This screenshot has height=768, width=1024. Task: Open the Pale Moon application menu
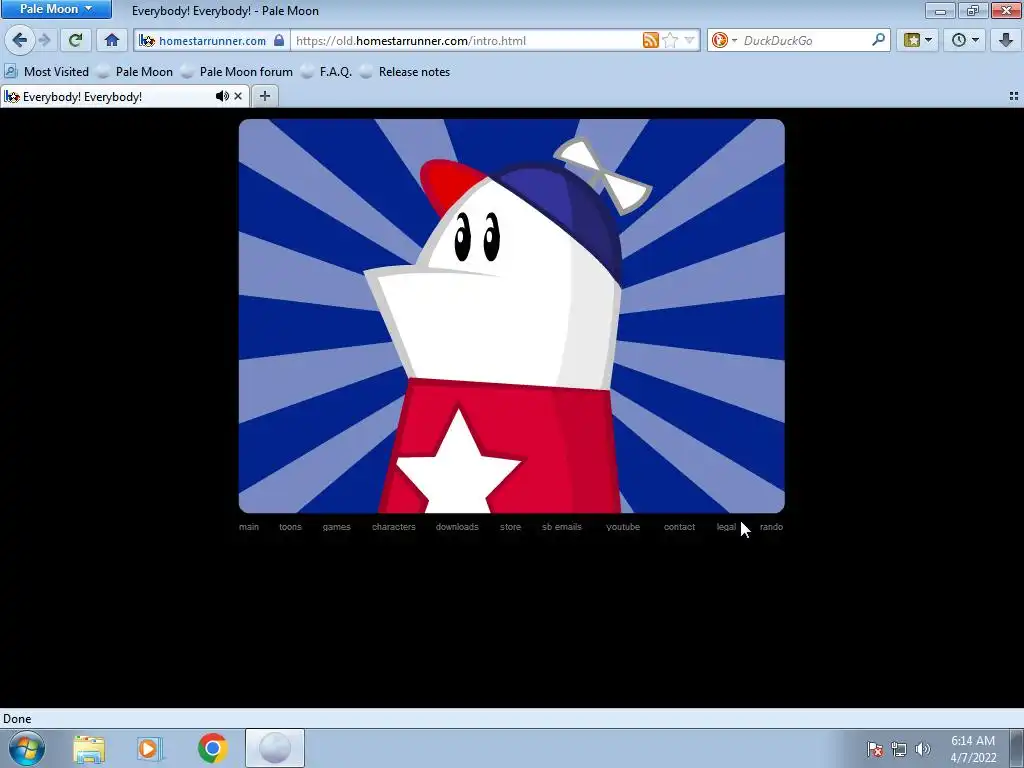[x=56, y=9]
